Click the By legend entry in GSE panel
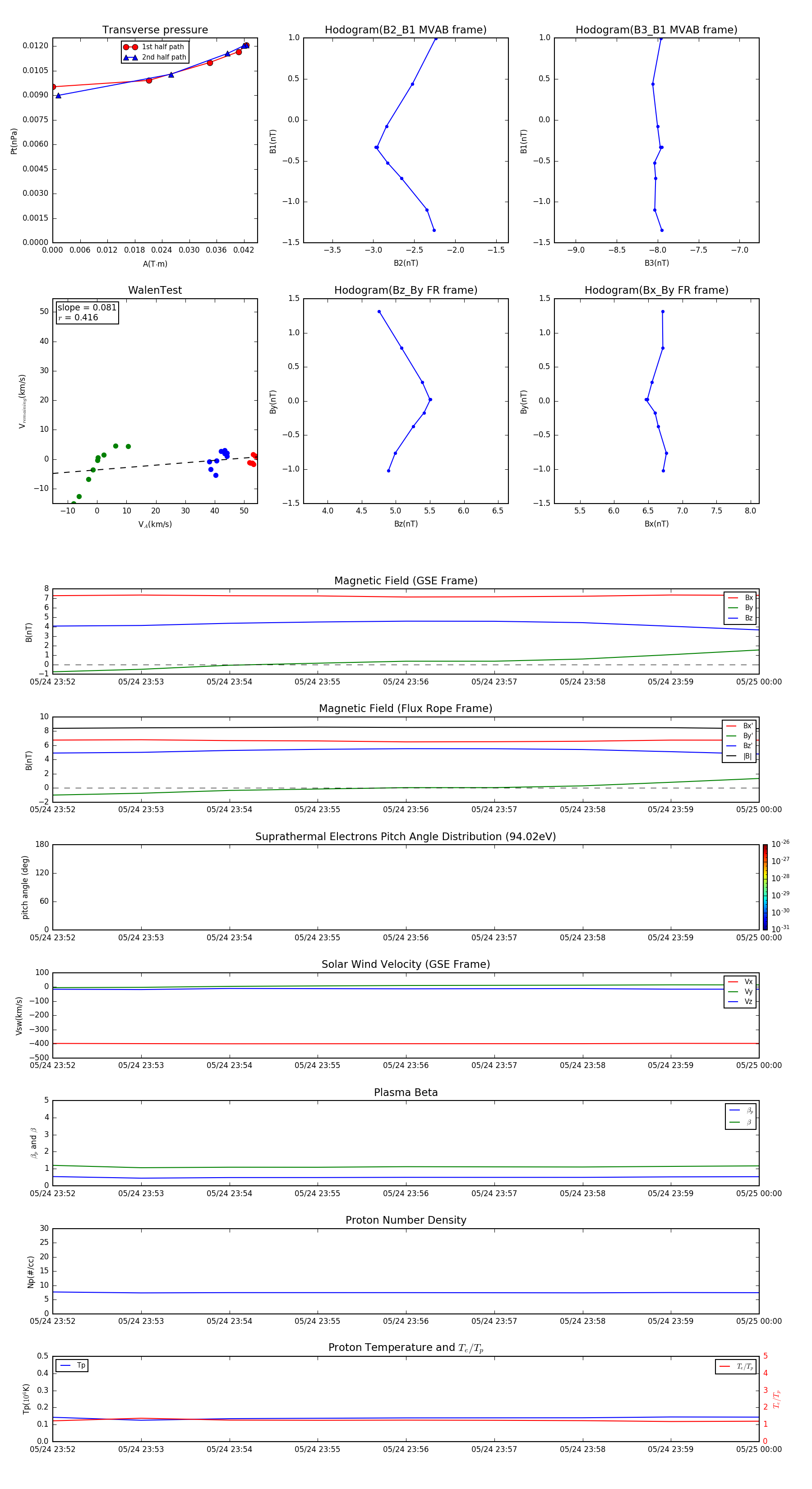Viewport: 812px width, 1489px height. (740, 607)
